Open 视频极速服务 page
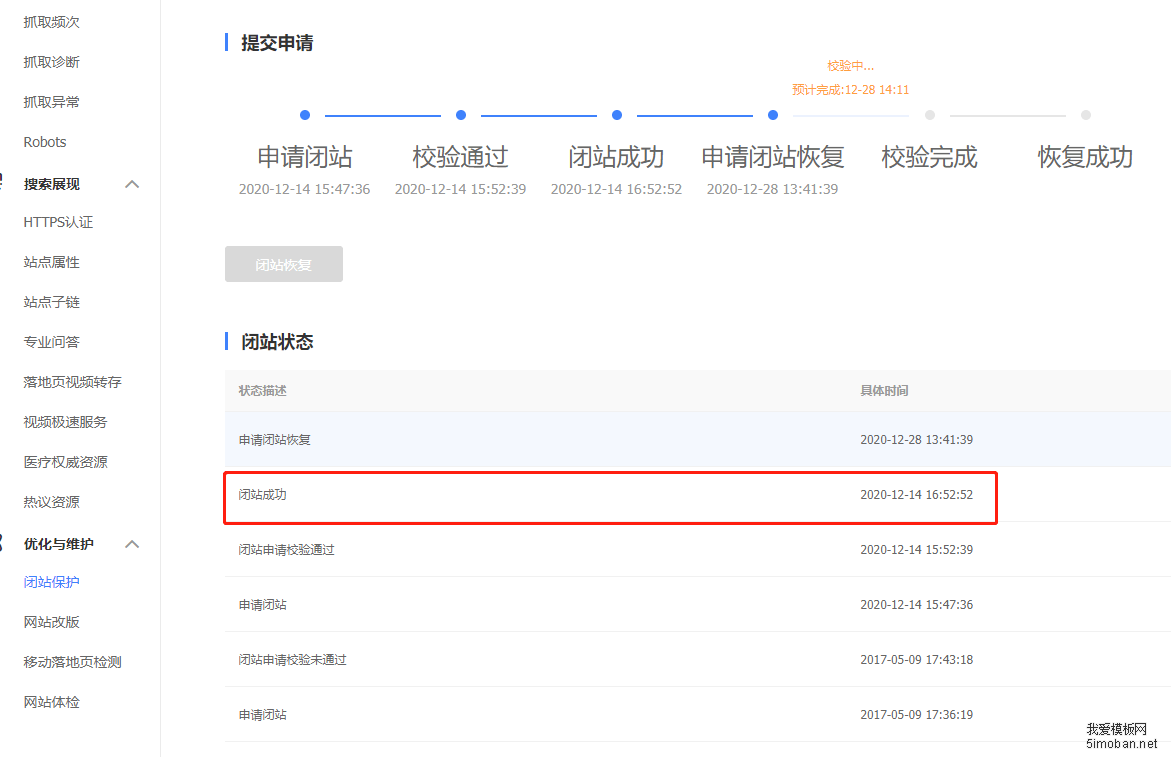Screen dimensions: 1171x757 pos(65,422)
